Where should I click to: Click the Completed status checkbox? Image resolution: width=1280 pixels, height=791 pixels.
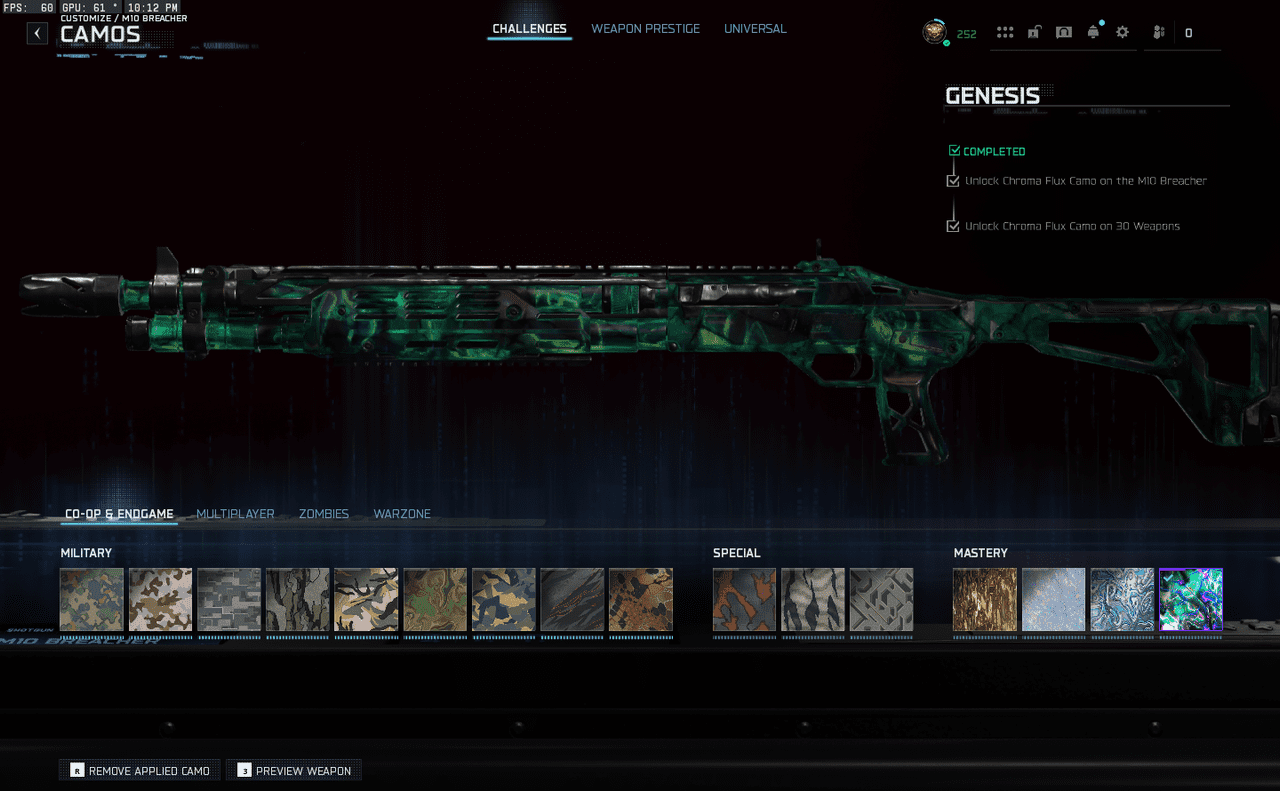(x=954, y=151)
